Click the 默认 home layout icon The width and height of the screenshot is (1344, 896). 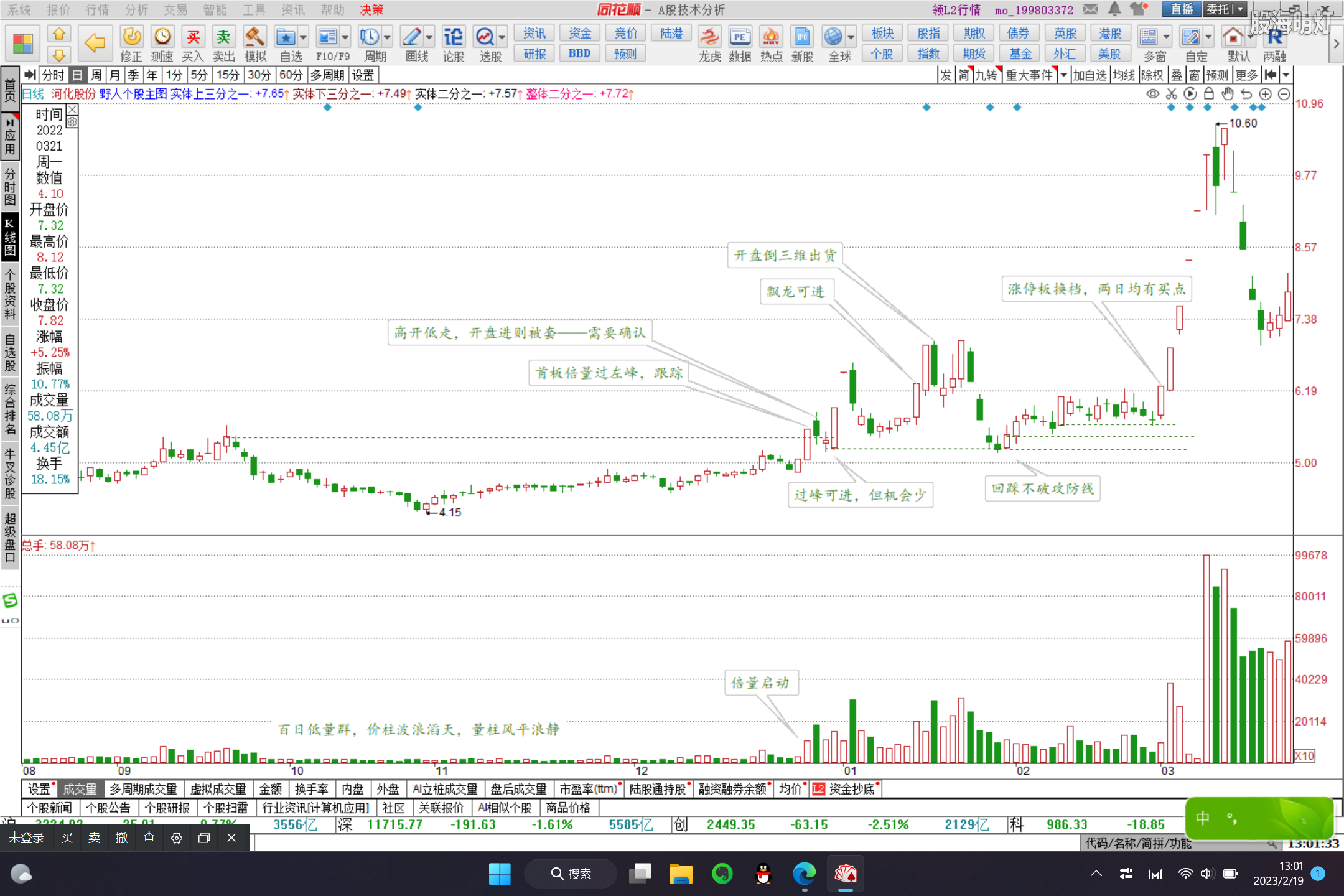[x=1233, y=37]
